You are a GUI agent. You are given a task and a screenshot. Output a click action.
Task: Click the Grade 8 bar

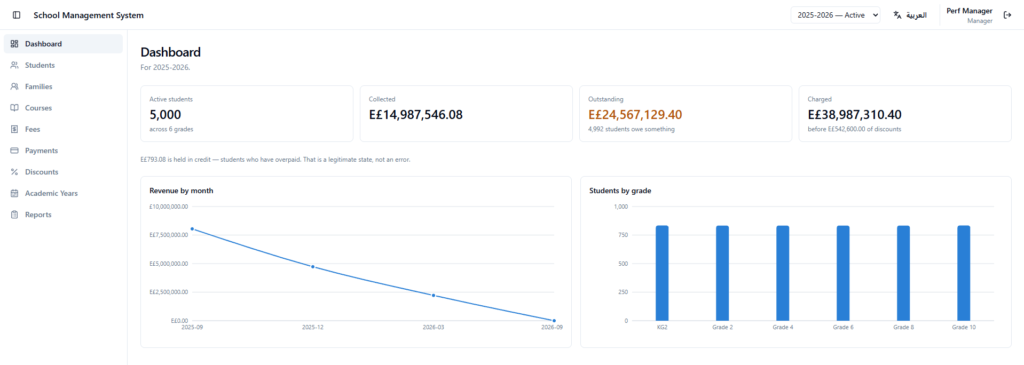coord(903,273)
